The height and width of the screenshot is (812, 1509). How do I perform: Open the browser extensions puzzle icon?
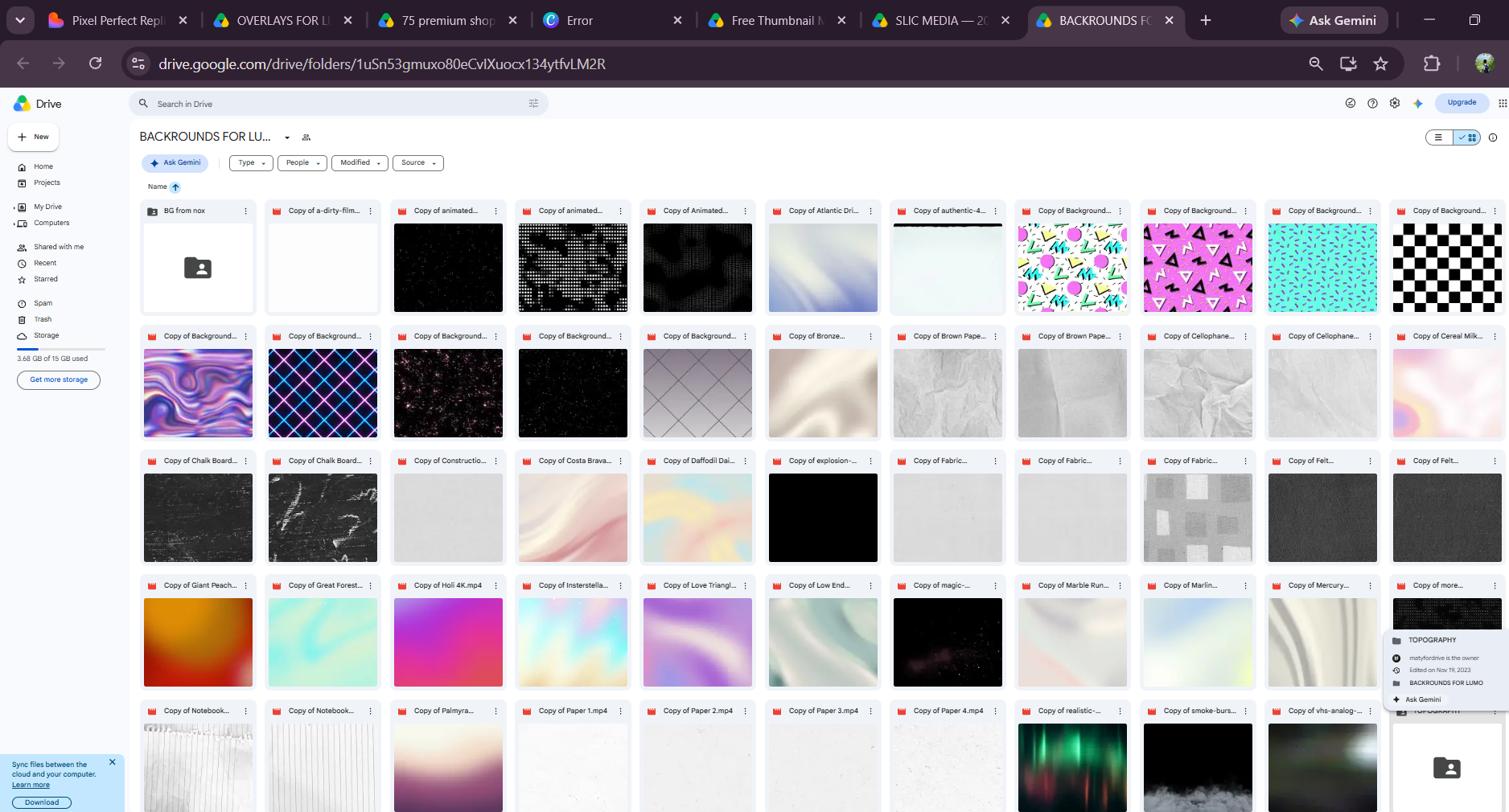1432,64
